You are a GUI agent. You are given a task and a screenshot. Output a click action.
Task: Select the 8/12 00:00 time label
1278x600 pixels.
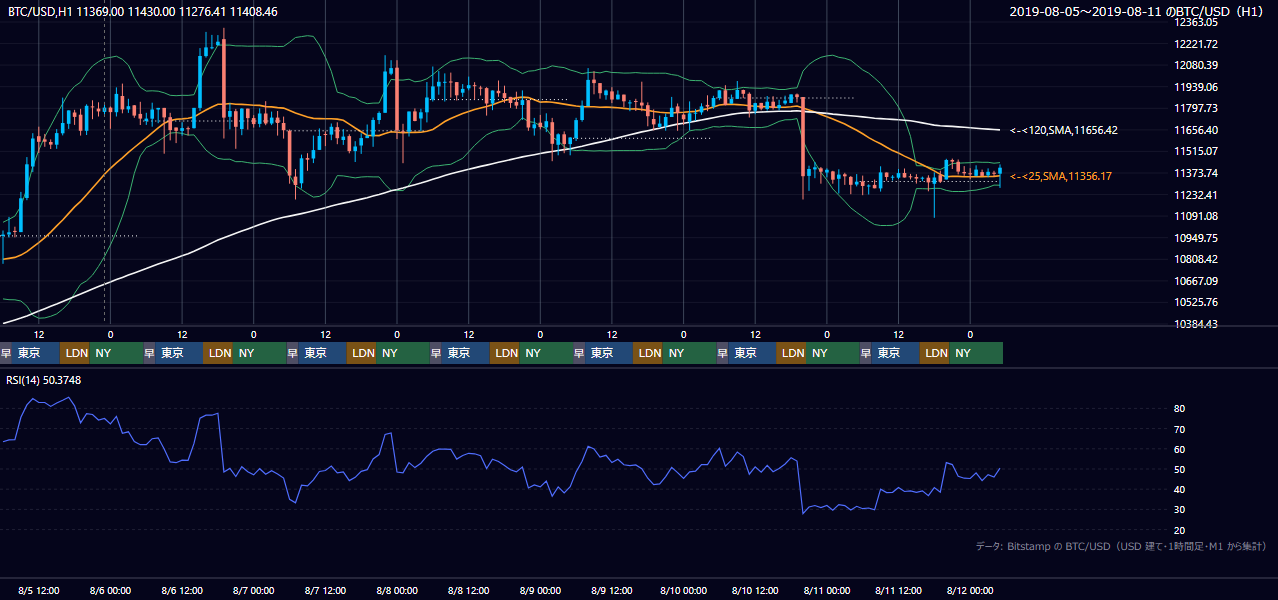tap(970, 591)
